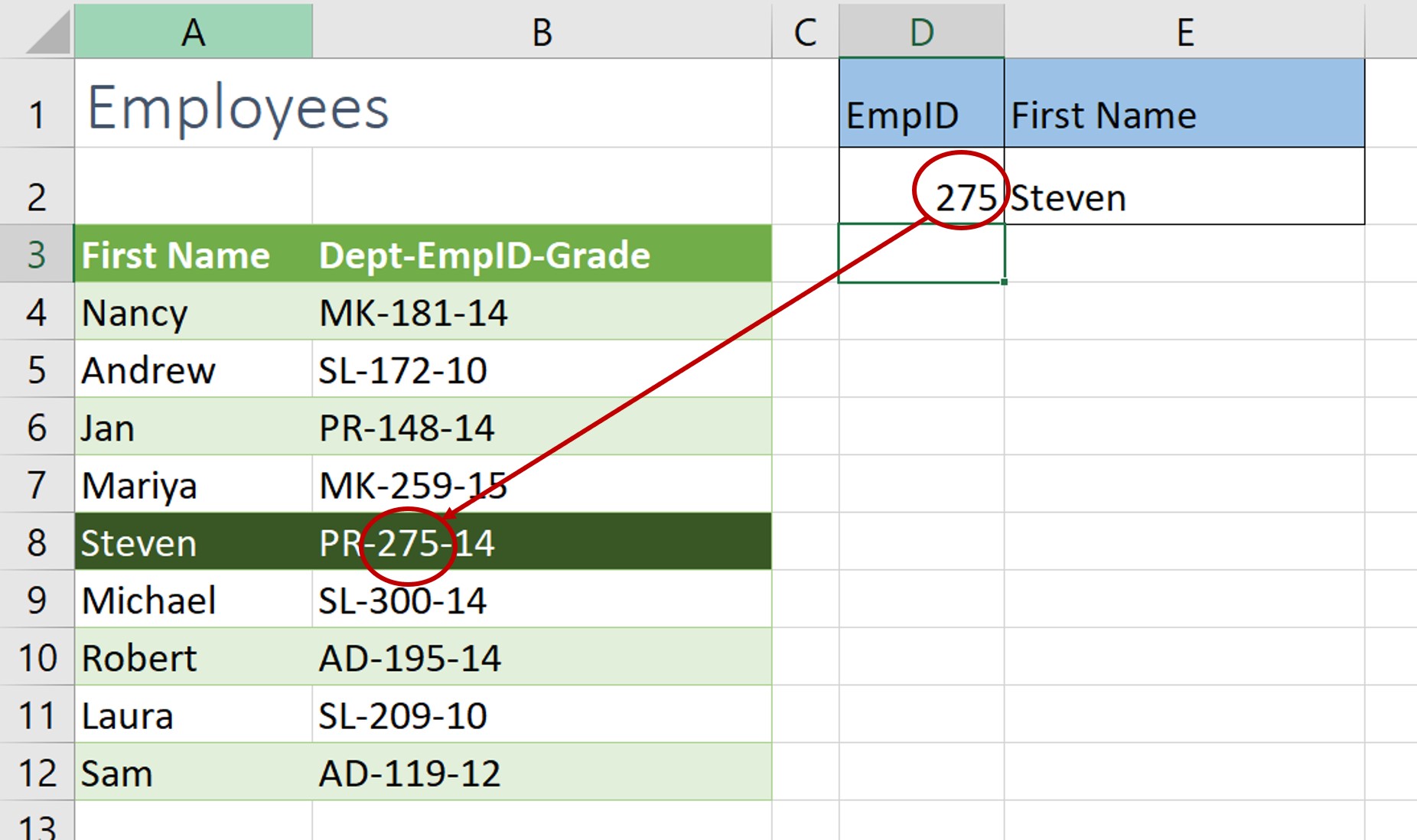Click the blue EmpID header cell
The image size is (1417, 840).
[x=921, y=103]
